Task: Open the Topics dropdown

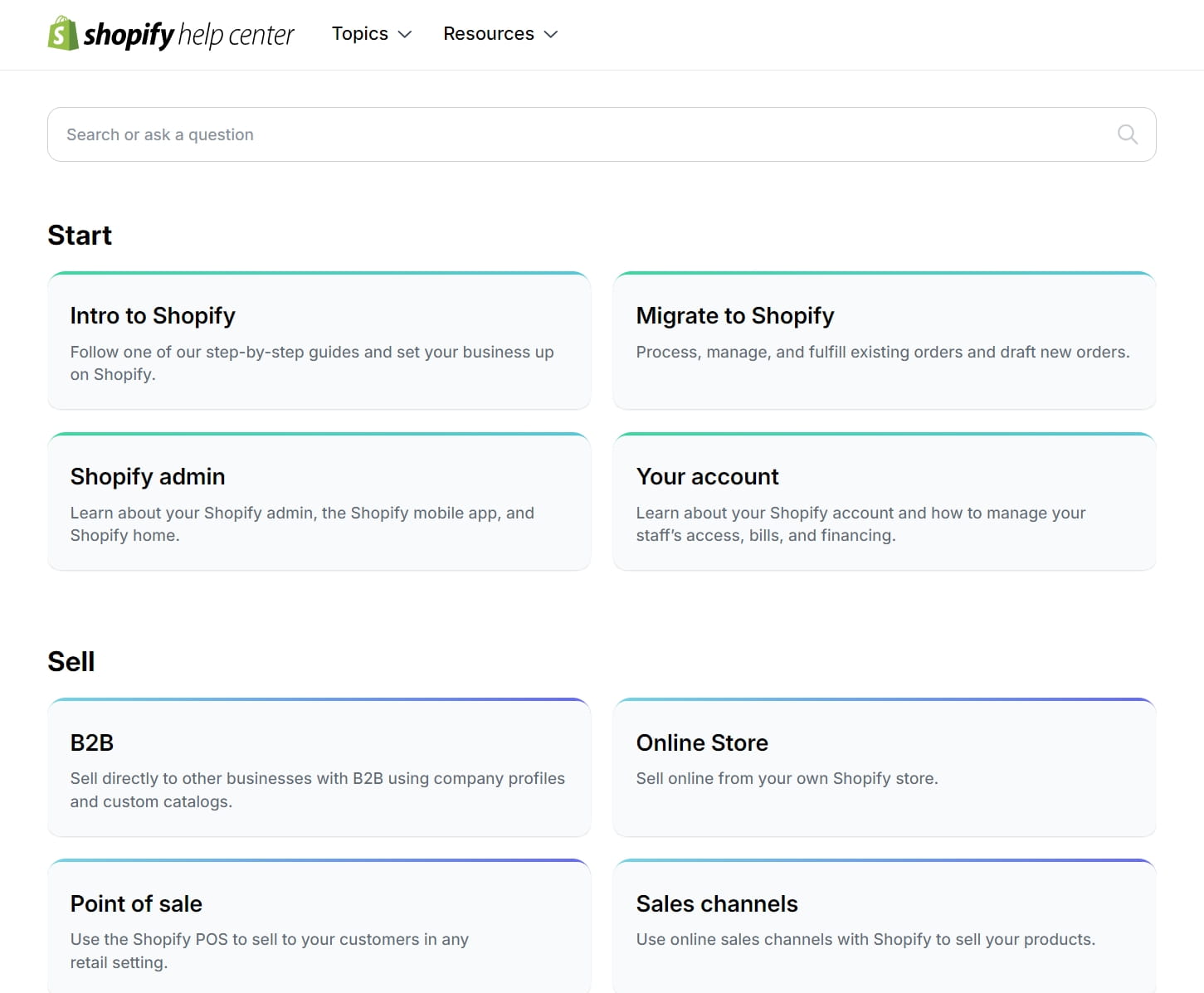Action: pyautogui.click(x=371, y=34)
